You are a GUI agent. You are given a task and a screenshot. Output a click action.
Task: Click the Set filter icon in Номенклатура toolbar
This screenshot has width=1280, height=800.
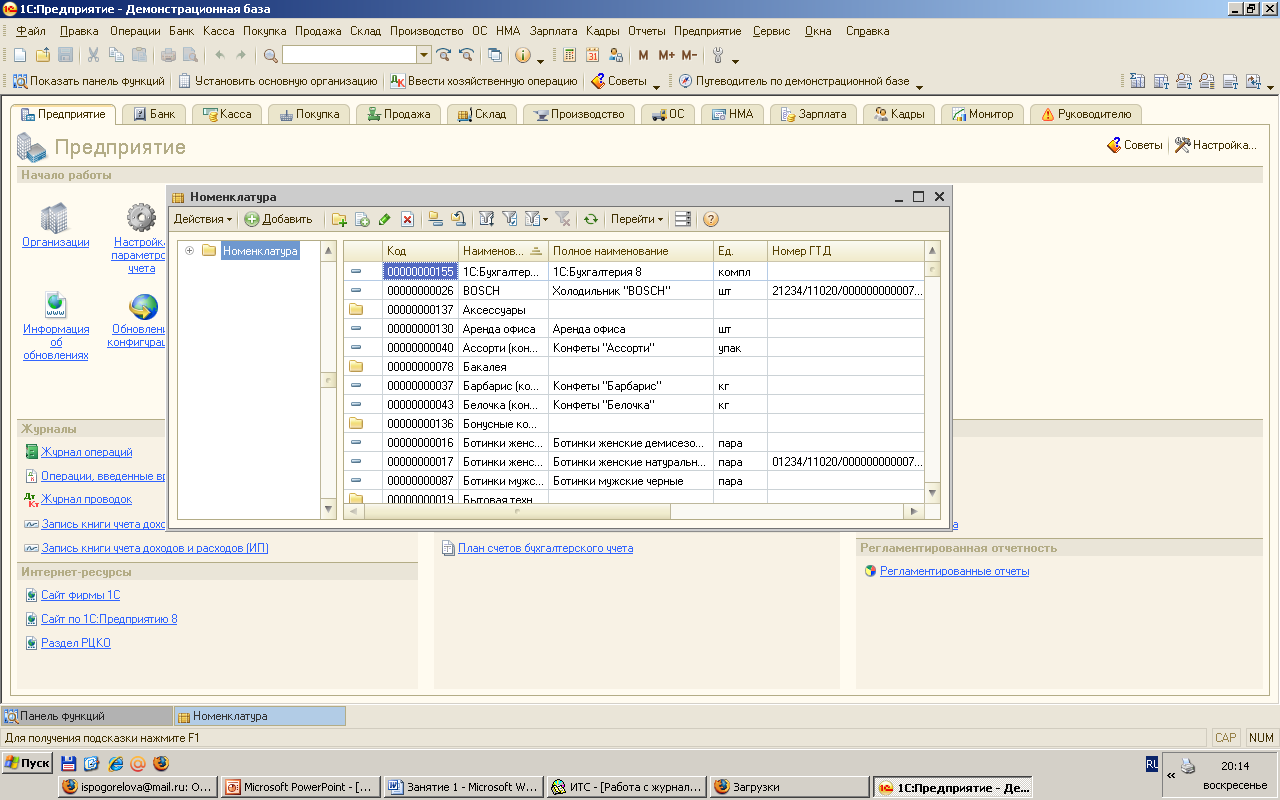click(x=487, y=219)
